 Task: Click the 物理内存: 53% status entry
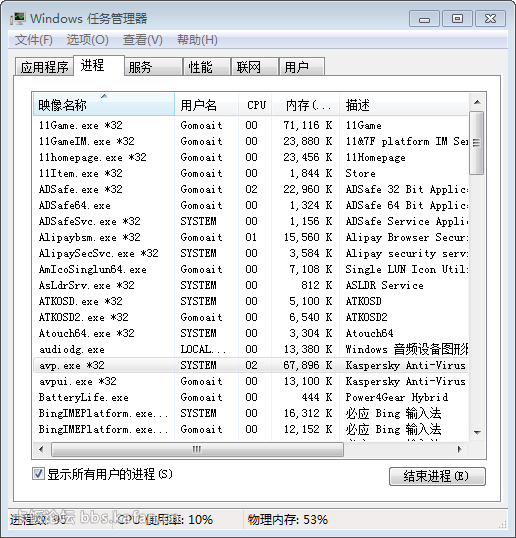tap(288, 519)
